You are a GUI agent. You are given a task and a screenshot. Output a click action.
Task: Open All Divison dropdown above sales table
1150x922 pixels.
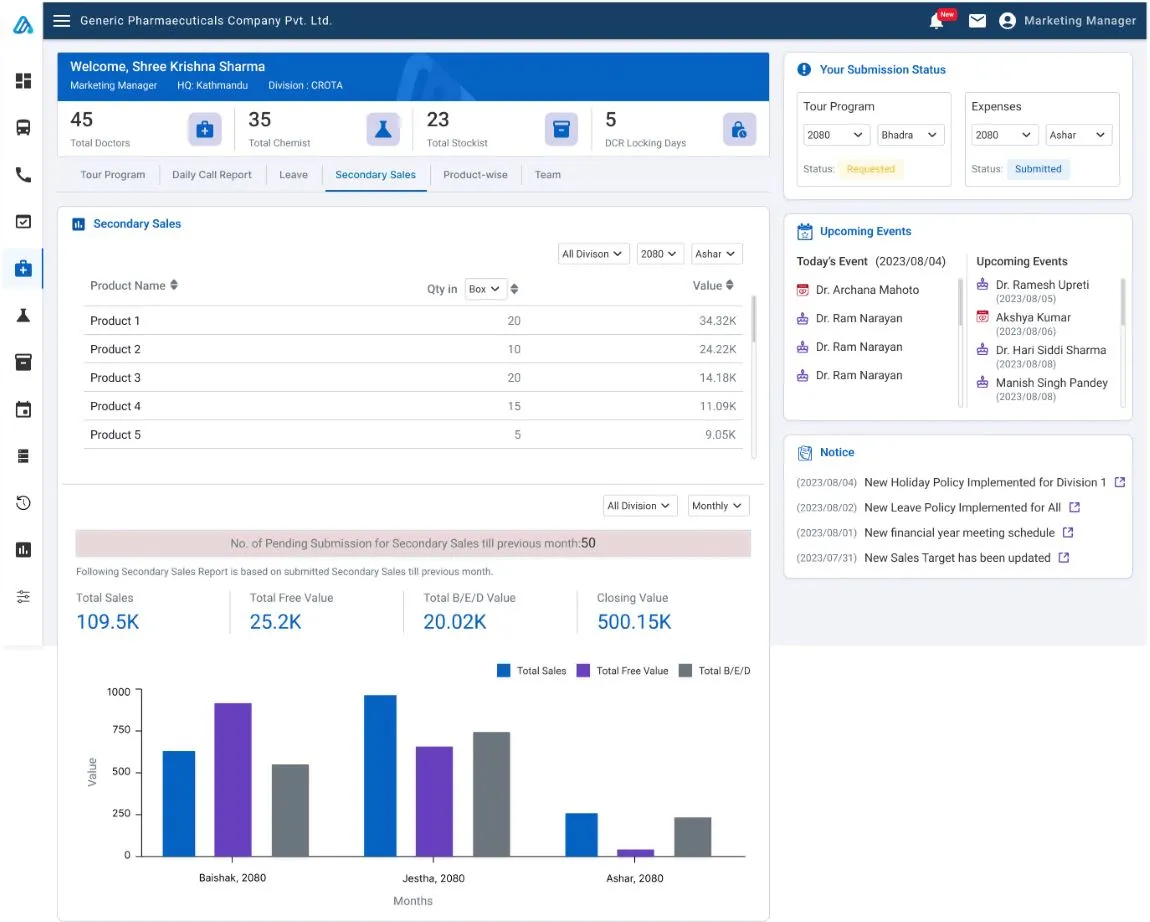click(593, 254)
